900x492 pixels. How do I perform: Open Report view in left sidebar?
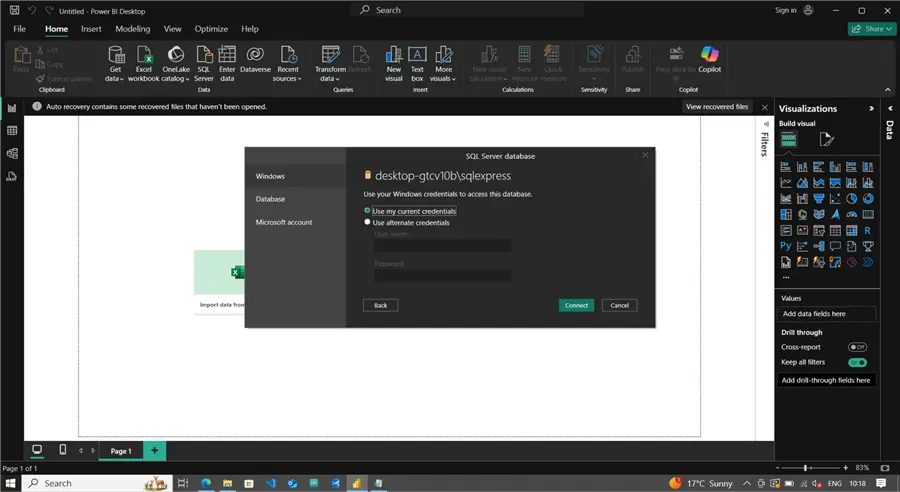(x=12, y=108)
